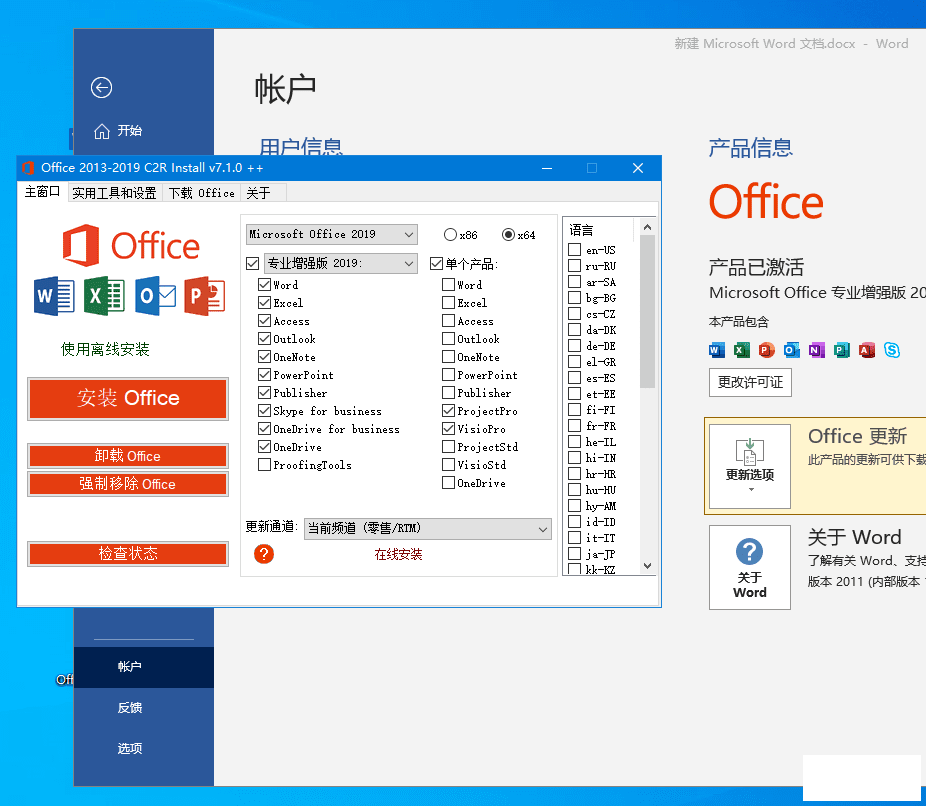Select 反馈 in Word sidebar
Viewport: 926px width, 806px height.
point(144,708)
